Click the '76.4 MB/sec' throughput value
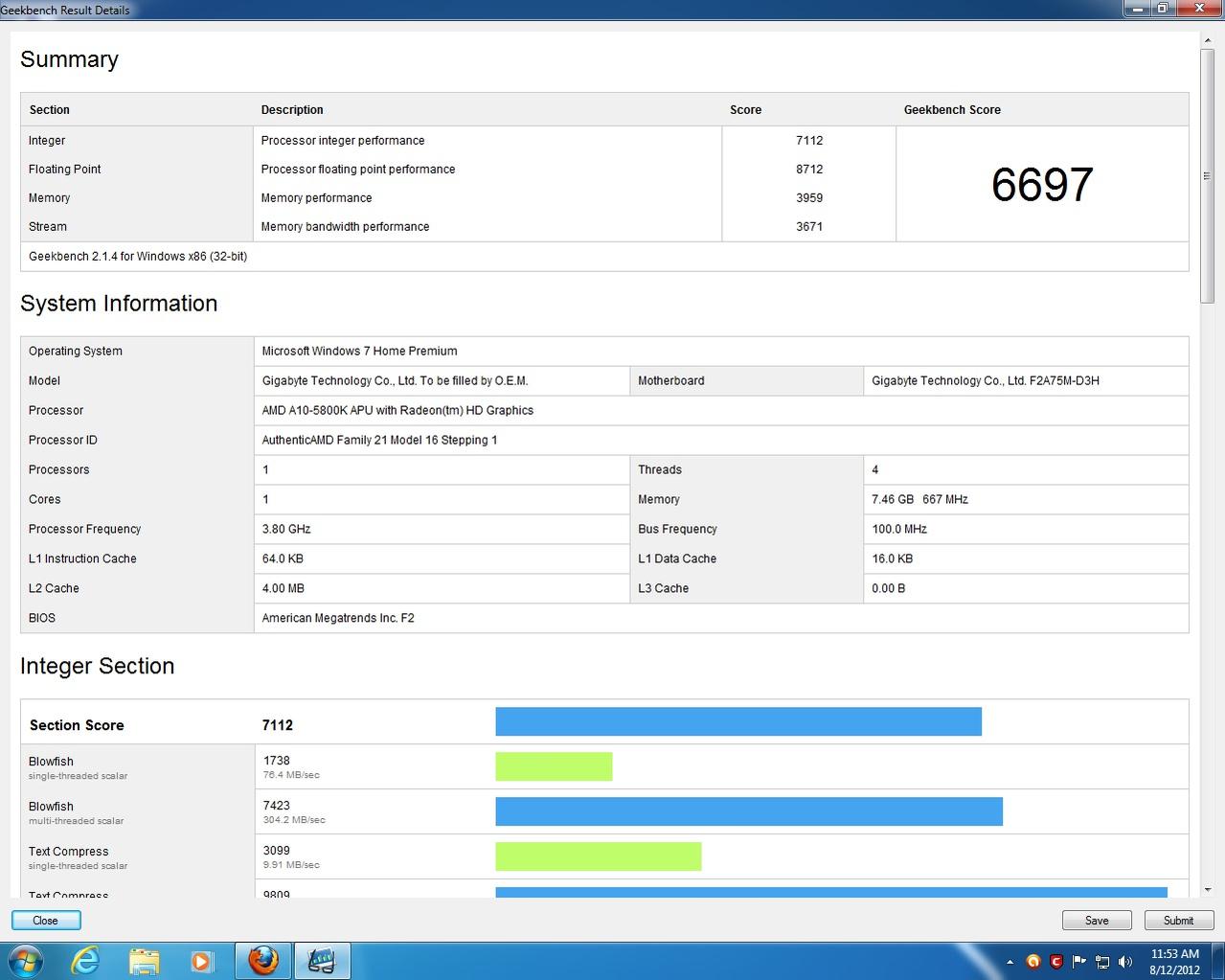The width and height of the screenshot is (1225, 980). coord(291,775)
